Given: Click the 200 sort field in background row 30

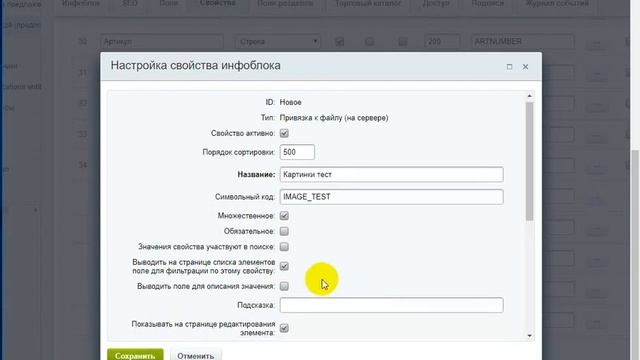Looking at the screenshot, I should [442, 42].
